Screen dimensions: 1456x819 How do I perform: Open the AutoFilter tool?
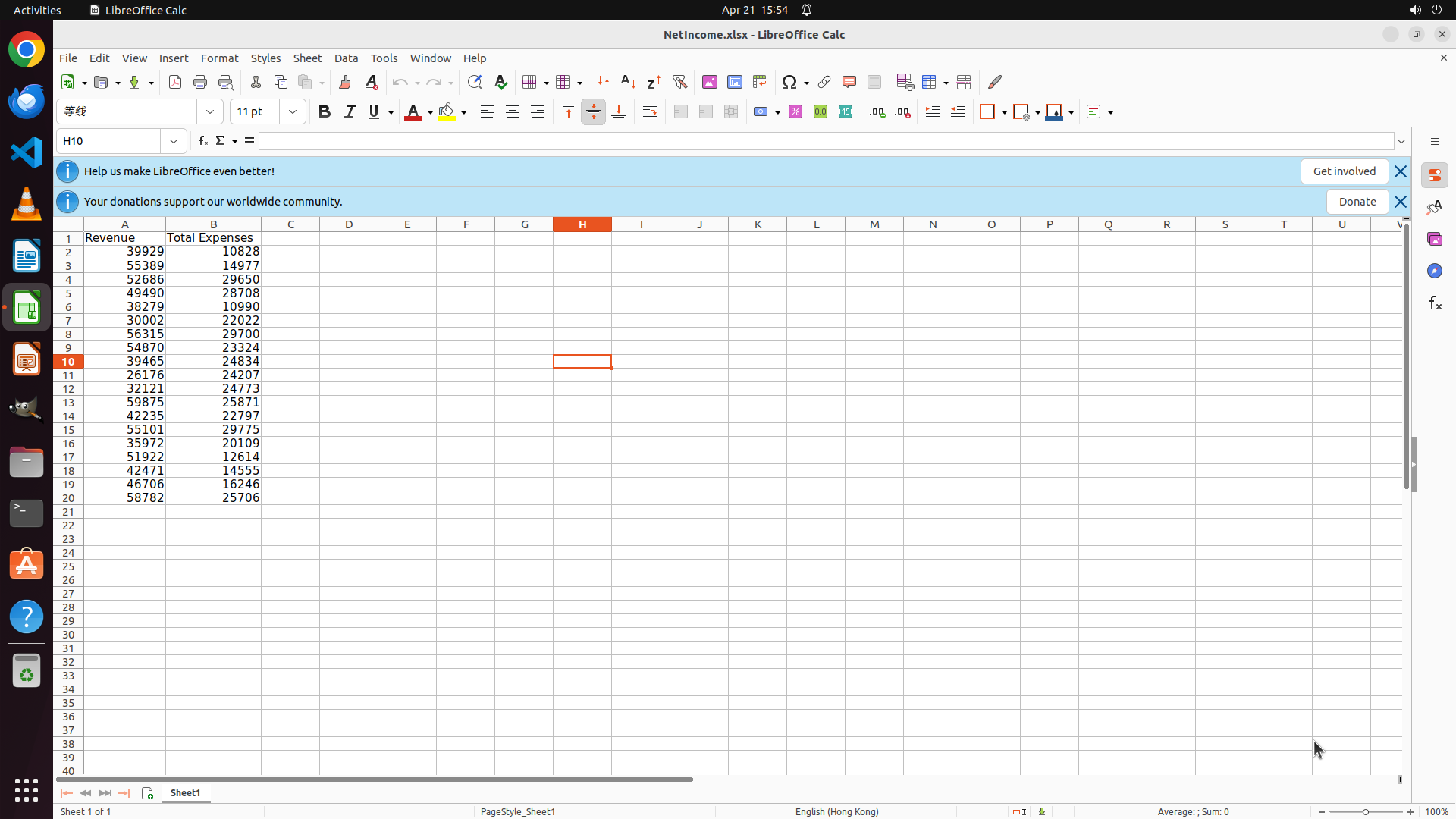(679, 82)
